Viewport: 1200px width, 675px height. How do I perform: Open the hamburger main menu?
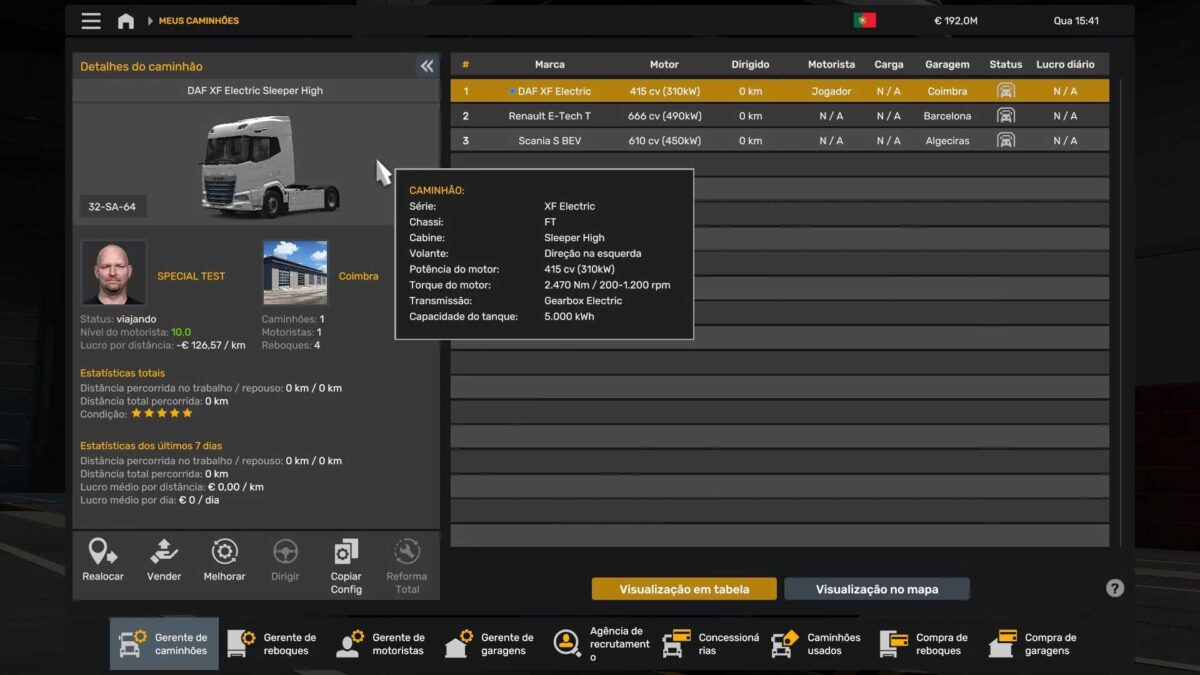coord(91,21)
